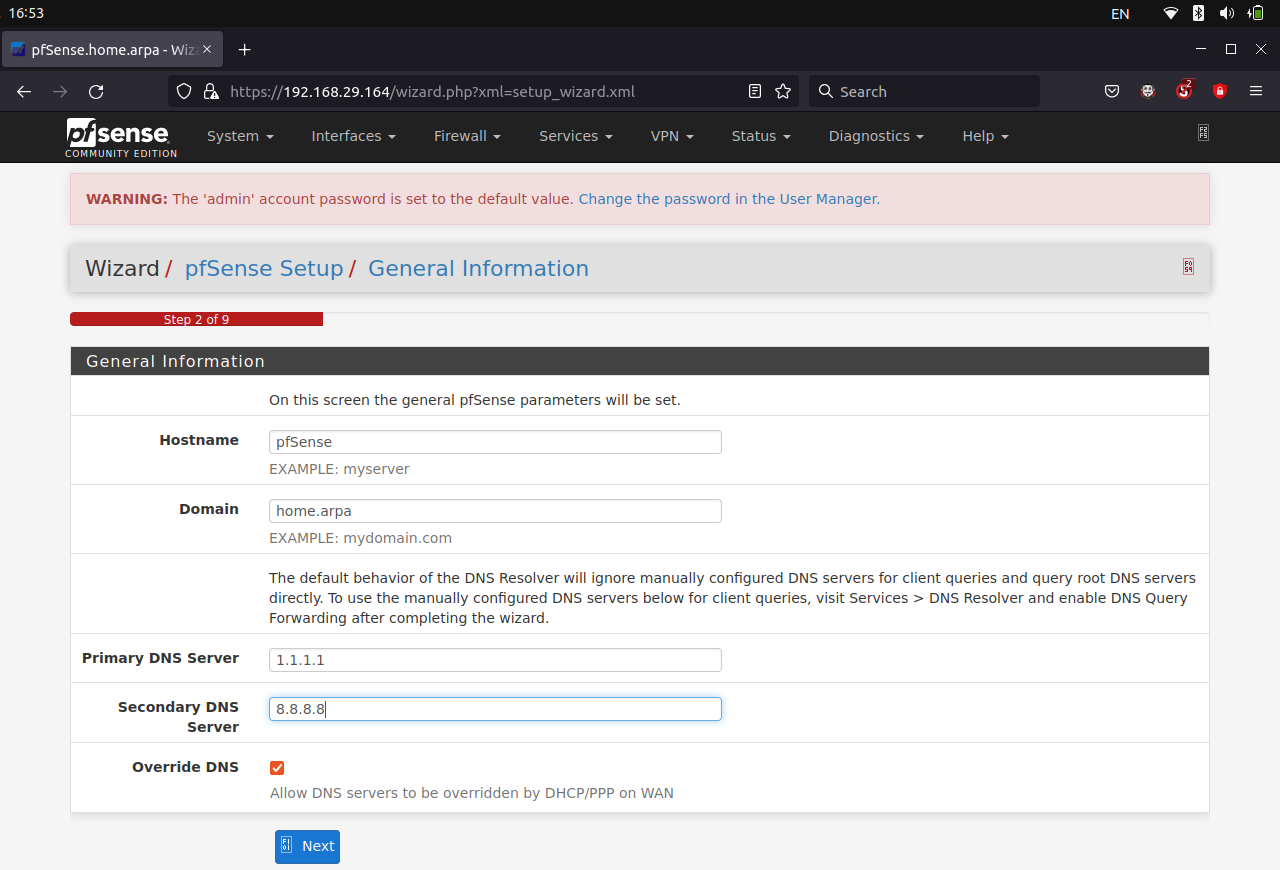The image size is (1280, 870).
Task: Open the Services dropdown menu
Action: click(x=575, y=136)
